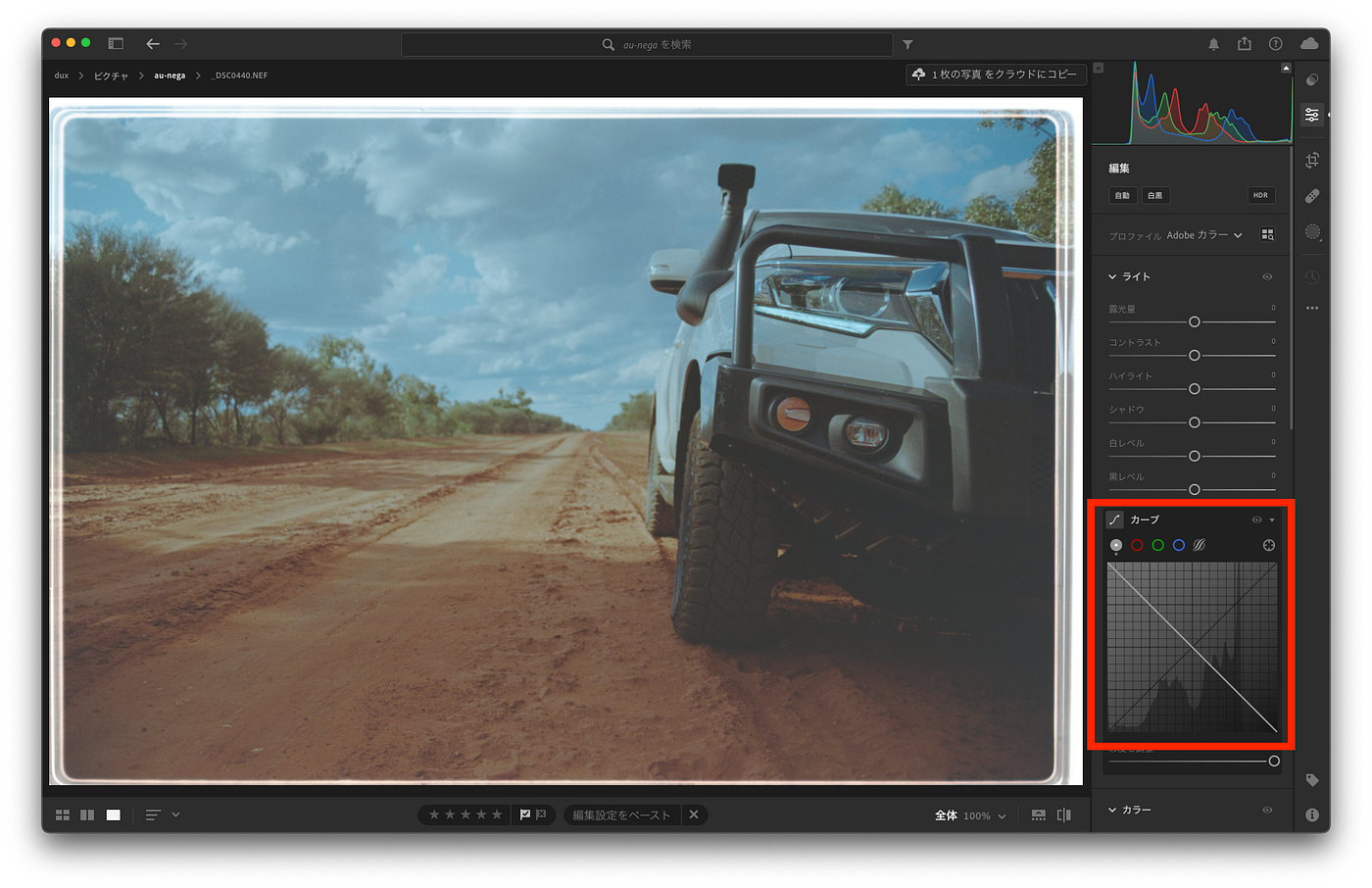Enable the HDR edit button

1260,195
